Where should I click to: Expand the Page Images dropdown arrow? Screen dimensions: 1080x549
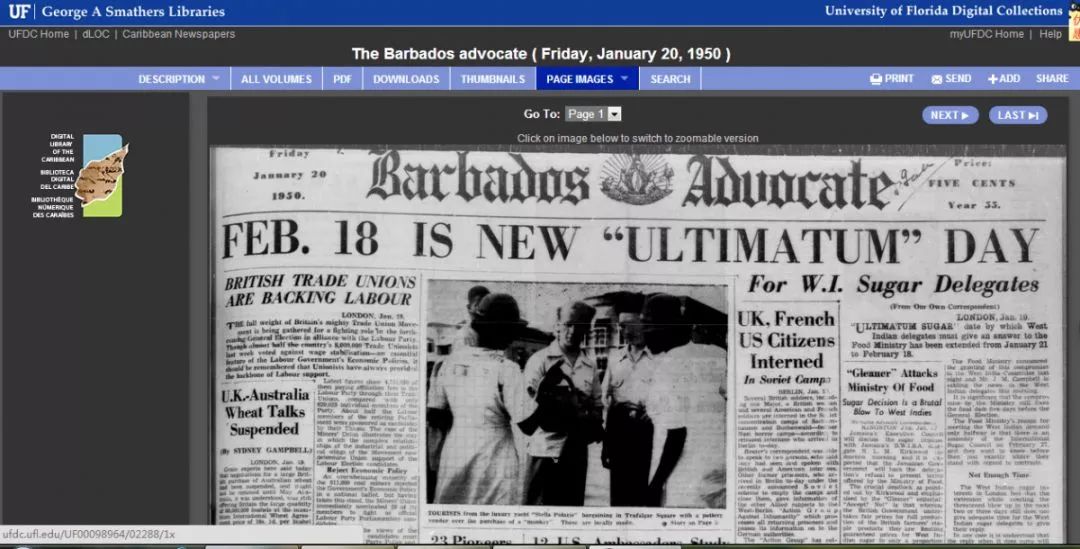click(625, 79)
